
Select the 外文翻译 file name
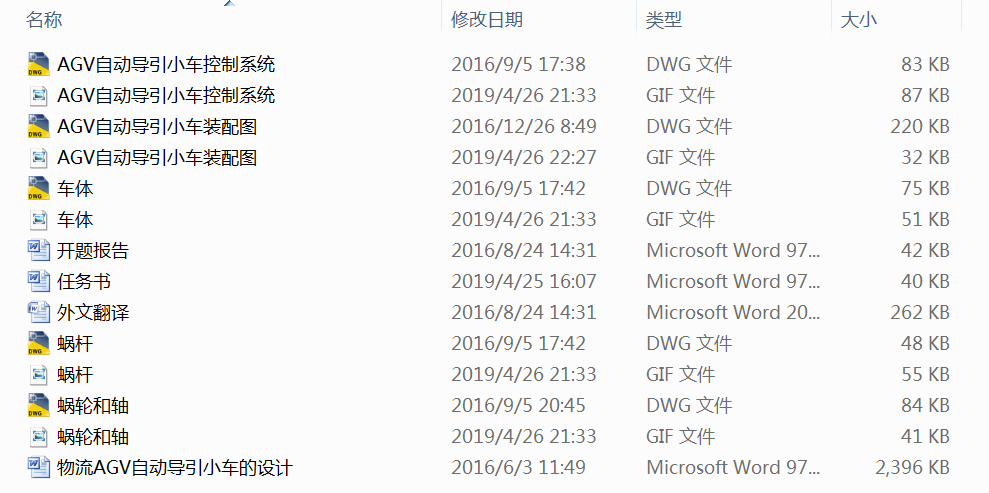(x=93, y=313)
